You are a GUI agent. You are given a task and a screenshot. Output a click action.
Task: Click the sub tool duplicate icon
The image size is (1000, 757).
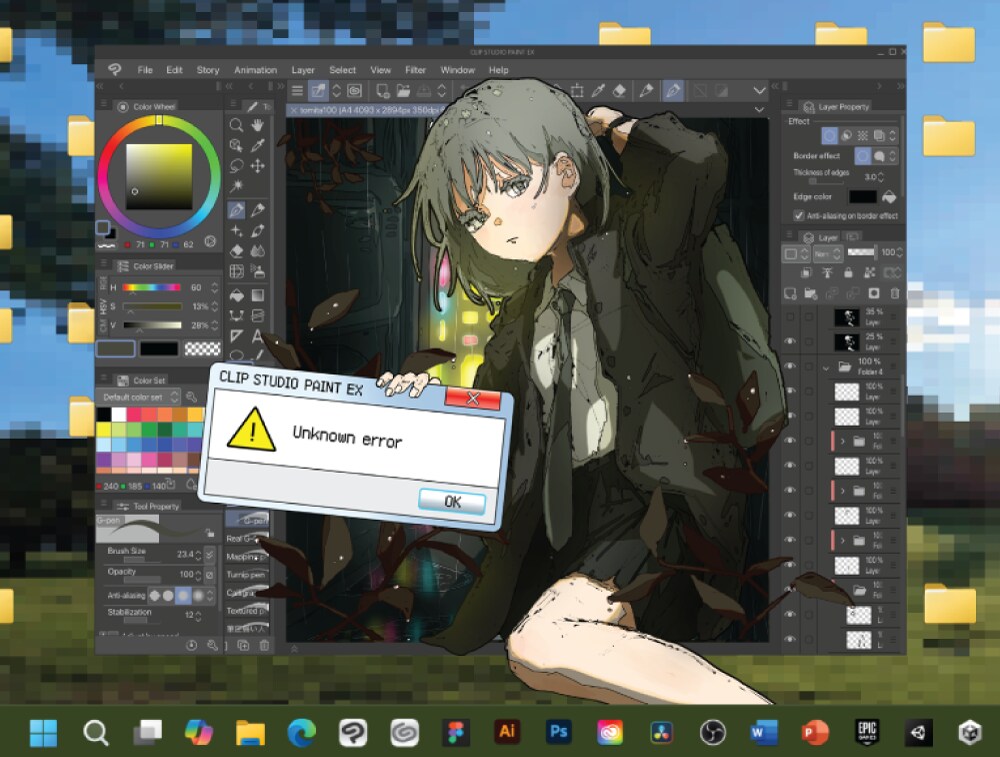pos(243,646)
